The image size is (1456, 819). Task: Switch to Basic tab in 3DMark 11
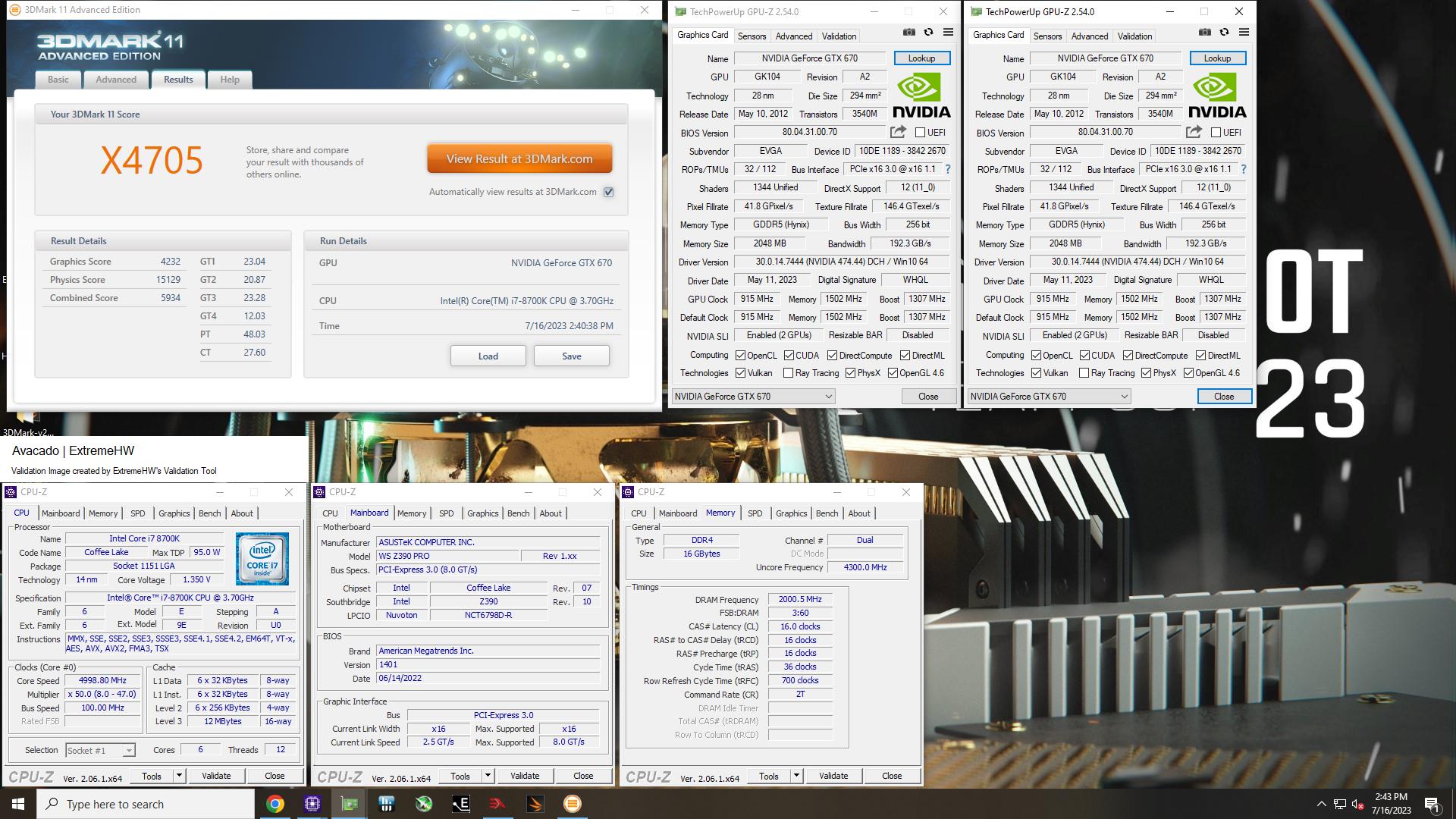pos(58,80)
